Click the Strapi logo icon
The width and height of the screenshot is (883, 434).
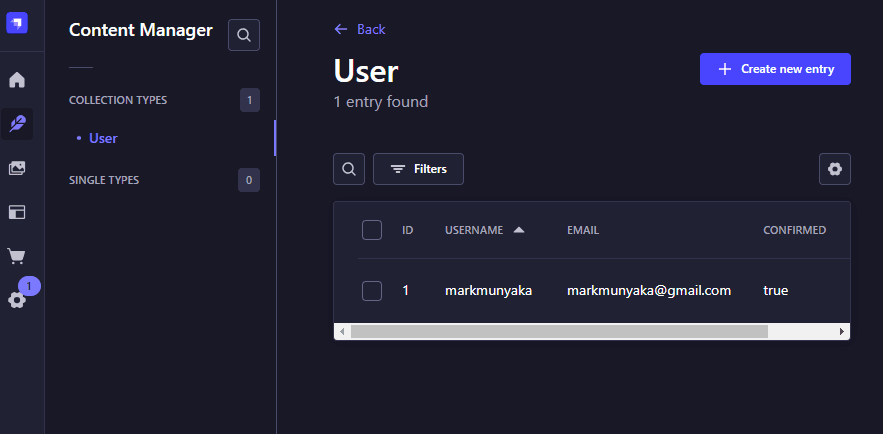point(17,22)
